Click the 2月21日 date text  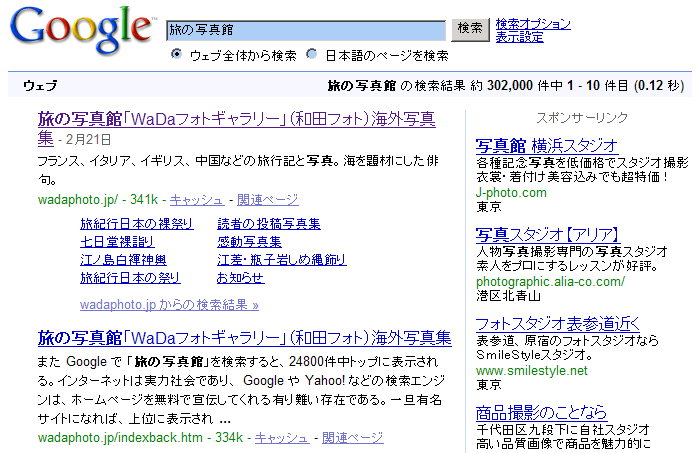click(x=89, y=140)
